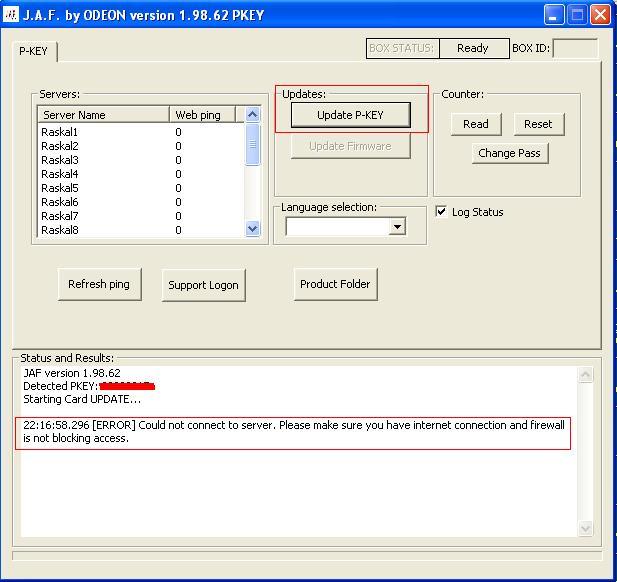Click the Ready box status field
Viewport: 617px width, 582px height.
[x=474, y=48]
